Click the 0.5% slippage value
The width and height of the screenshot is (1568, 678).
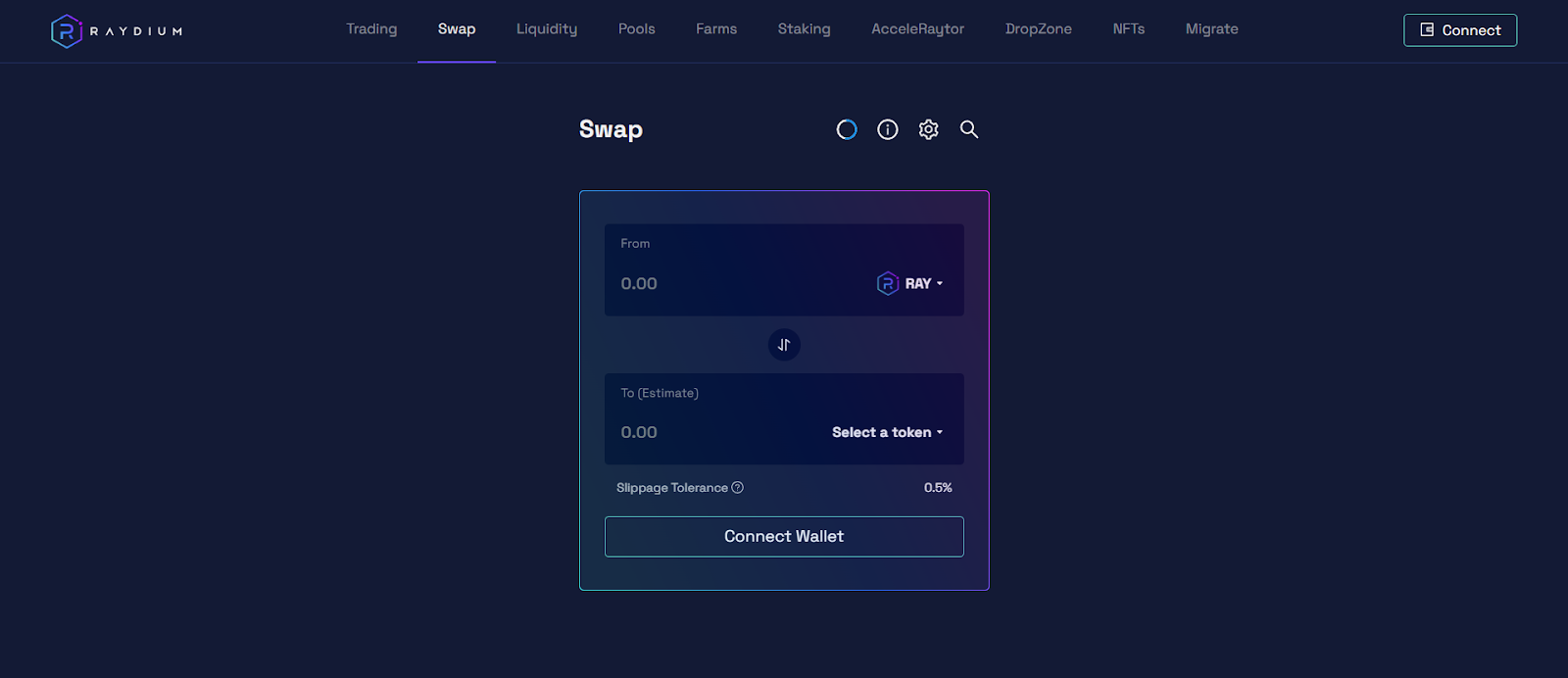coord(938,488)
